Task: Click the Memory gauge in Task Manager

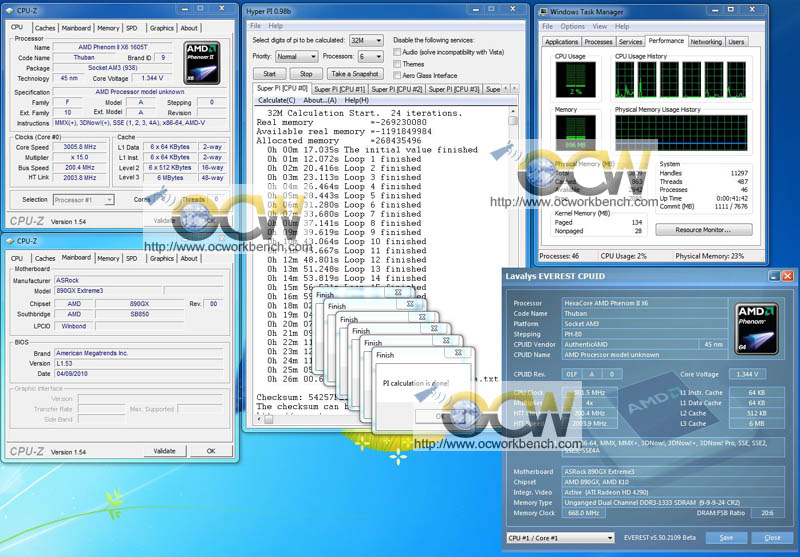Action: click(576, 133)
